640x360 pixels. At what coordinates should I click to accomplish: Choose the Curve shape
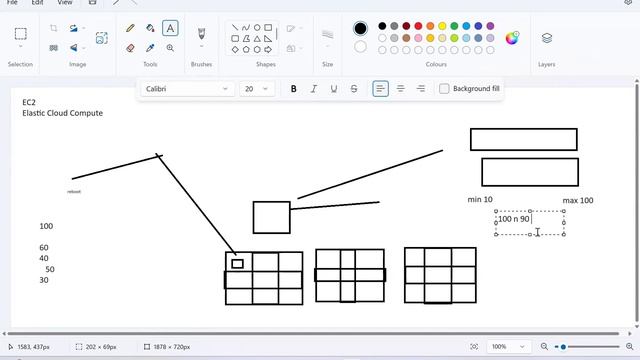point(246,27)
